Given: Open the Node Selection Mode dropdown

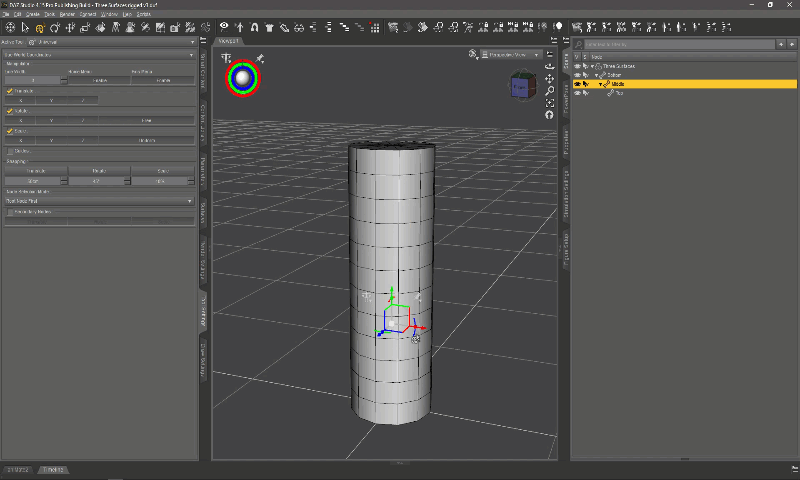Looking at the screenshot, I should click(x=99, y=201).
